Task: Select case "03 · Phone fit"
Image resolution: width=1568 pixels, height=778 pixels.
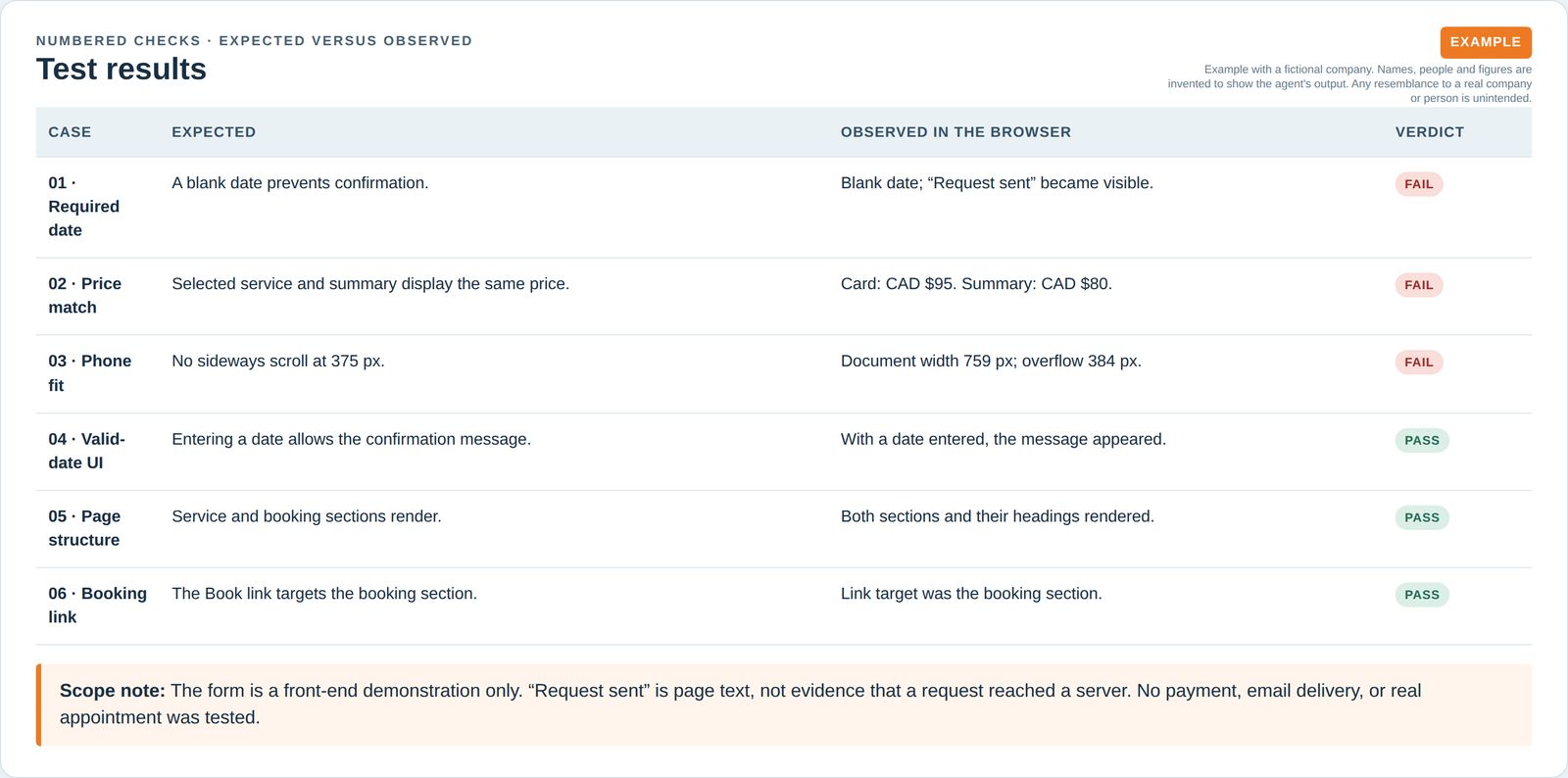Action: pos(90,373)
